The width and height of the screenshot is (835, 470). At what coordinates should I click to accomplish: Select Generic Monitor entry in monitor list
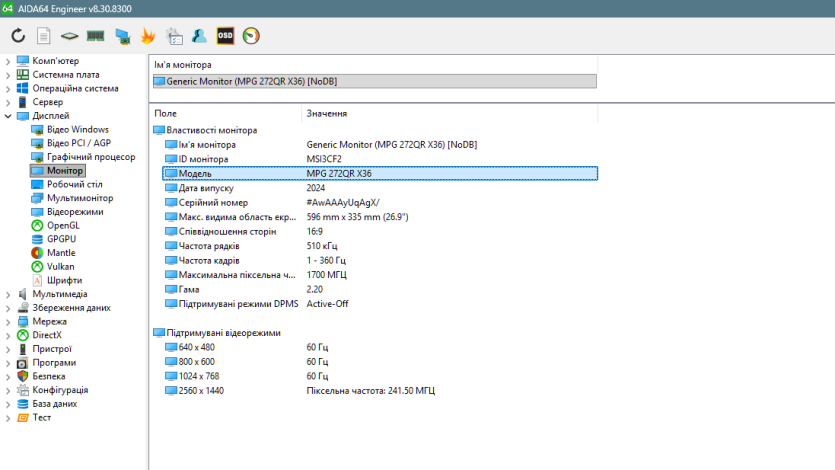[x=375, y=81]
